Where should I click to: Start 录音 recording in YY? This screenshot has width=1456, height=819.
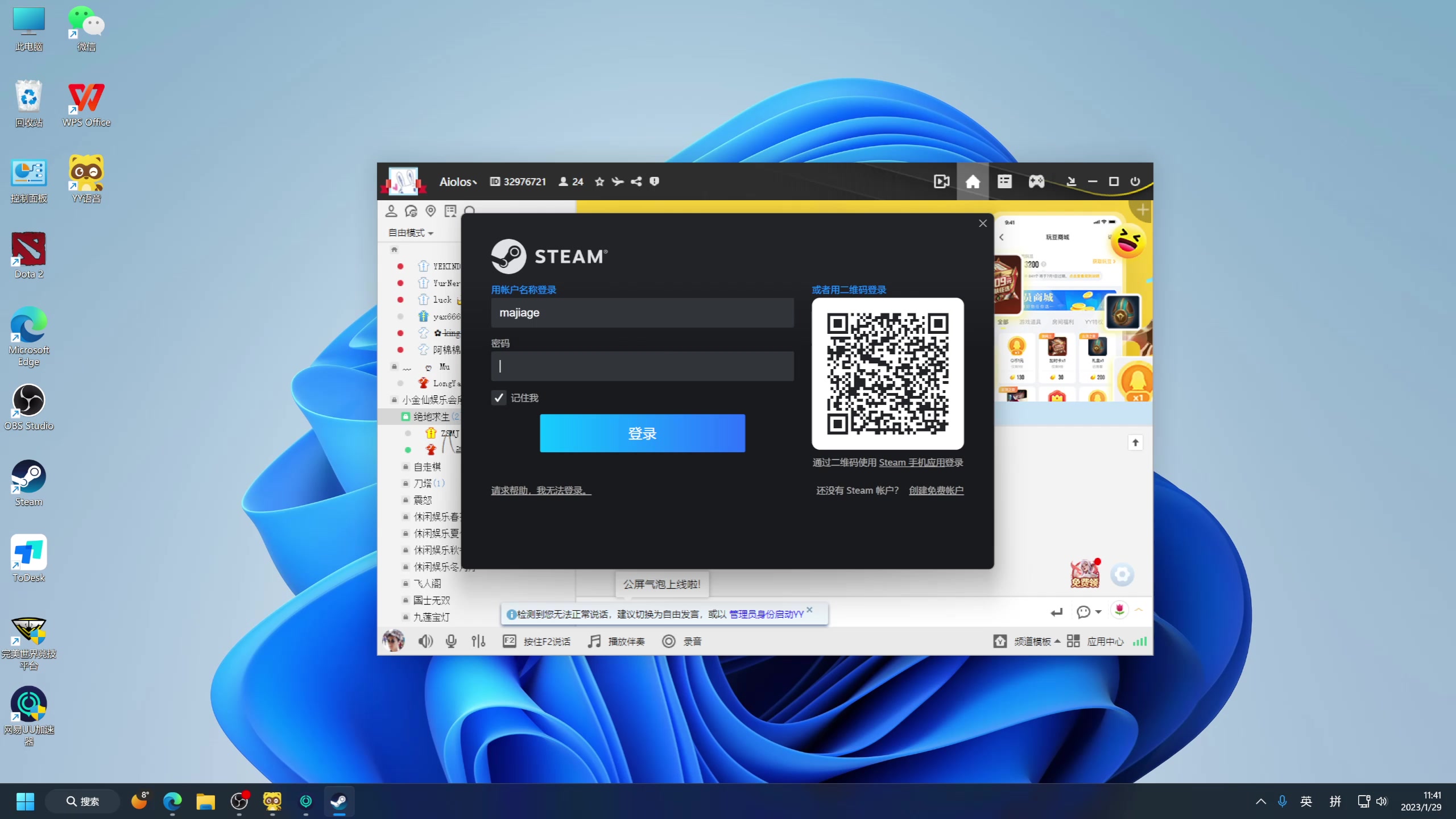(682, 642)
